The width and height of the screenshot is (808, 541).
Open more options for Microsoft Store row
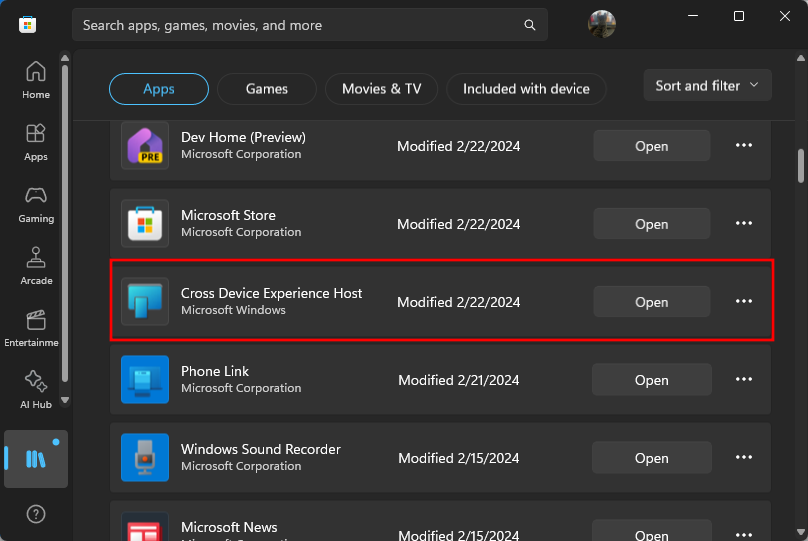pos(744,223)
